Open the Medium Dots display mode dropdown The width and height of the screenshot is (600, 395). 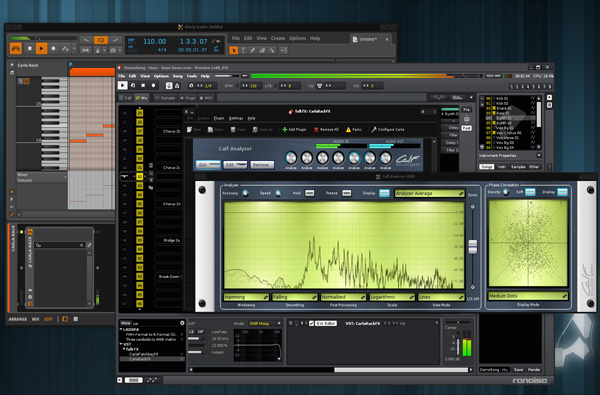[x=528, y=296]
